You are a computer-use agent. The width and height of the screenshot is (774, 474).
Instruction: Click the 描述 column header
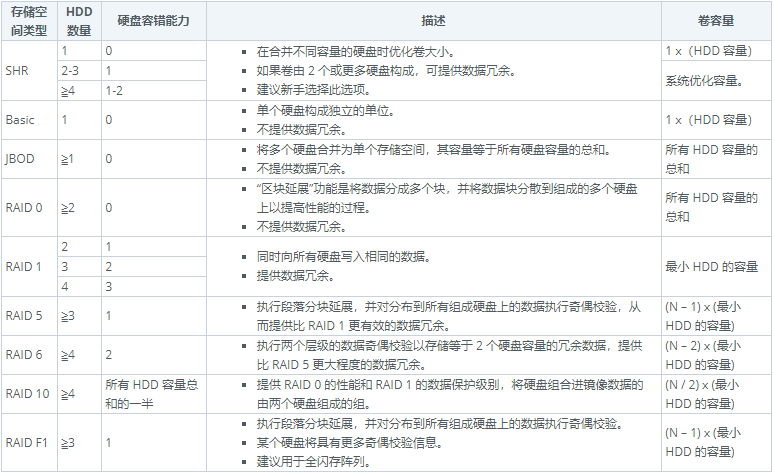tap(433, 21)
